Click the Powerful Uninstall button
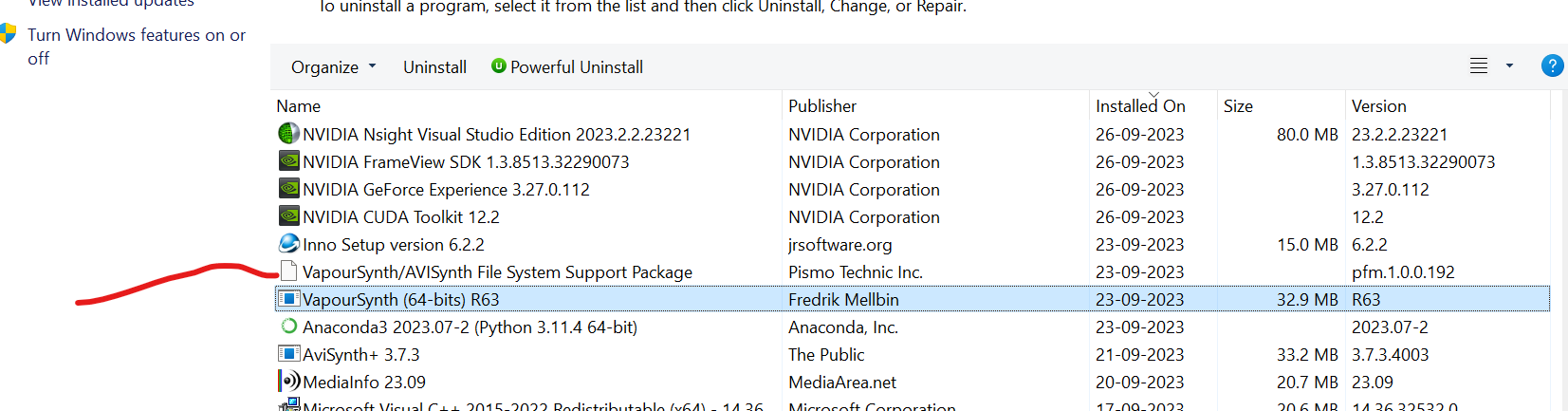This screenshot has height=411, width=1568. (x=566, y=67)
